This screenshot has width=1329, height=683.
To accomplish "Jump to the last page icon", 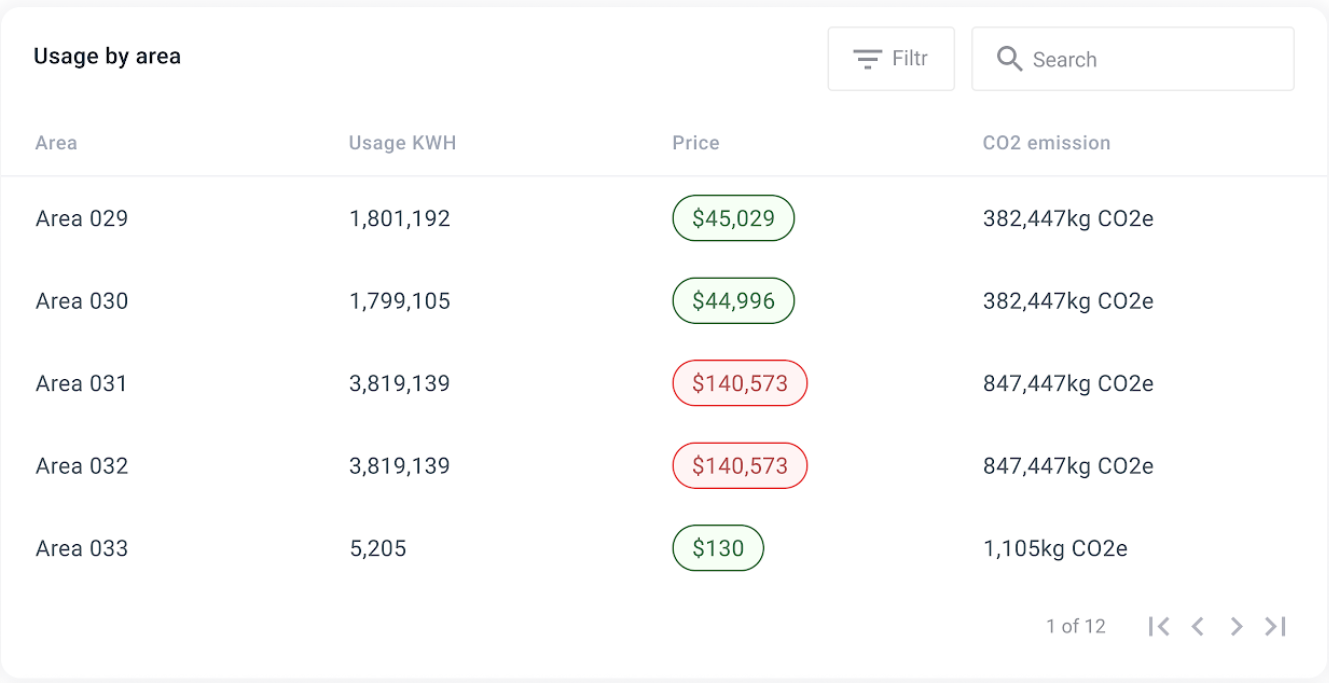I will [x=1275, y=626].
